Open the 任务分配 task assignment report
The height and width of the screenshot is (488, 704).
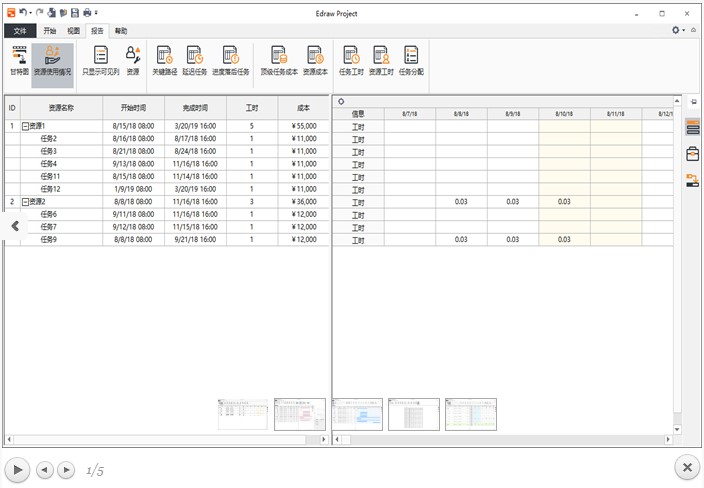(411, 61)
